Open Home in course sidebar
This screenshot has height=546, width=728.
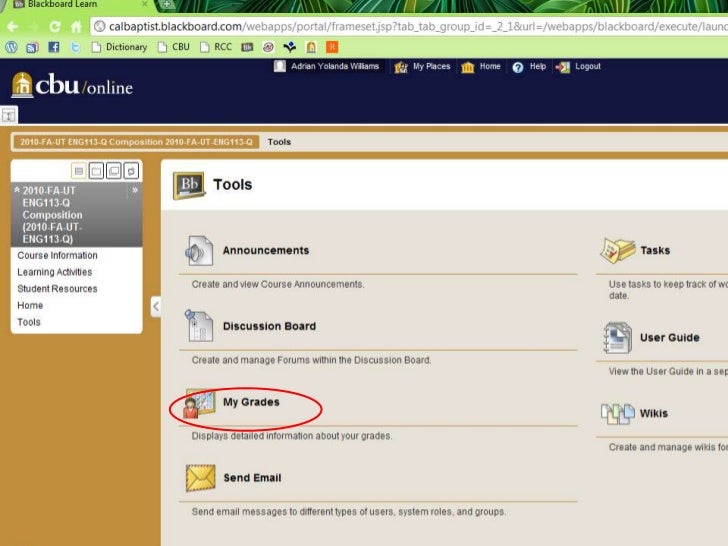(30, 306)
